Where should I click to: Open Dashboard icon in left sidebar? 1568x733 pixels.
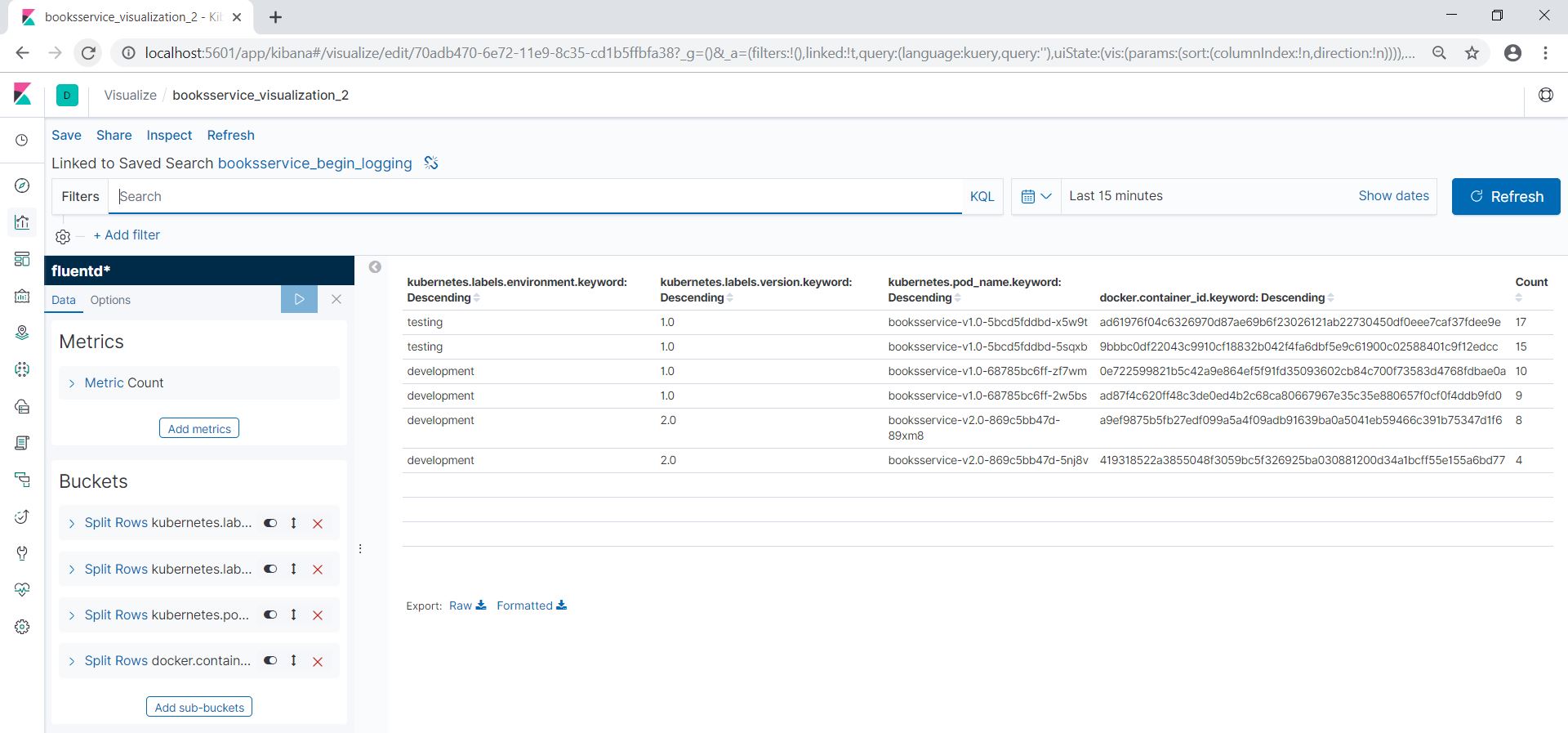(x=22, y=259)
